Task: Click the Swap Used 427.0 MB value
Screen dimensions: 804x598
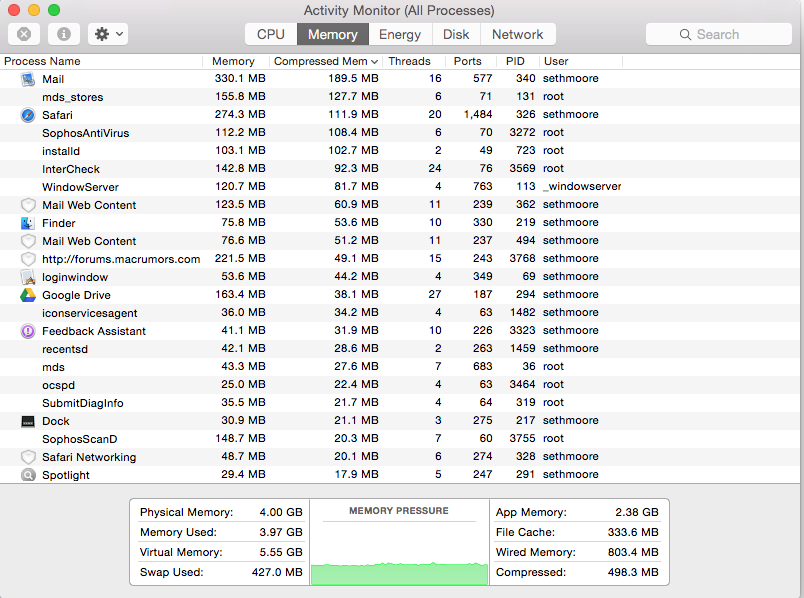Action: click(277, 572)
